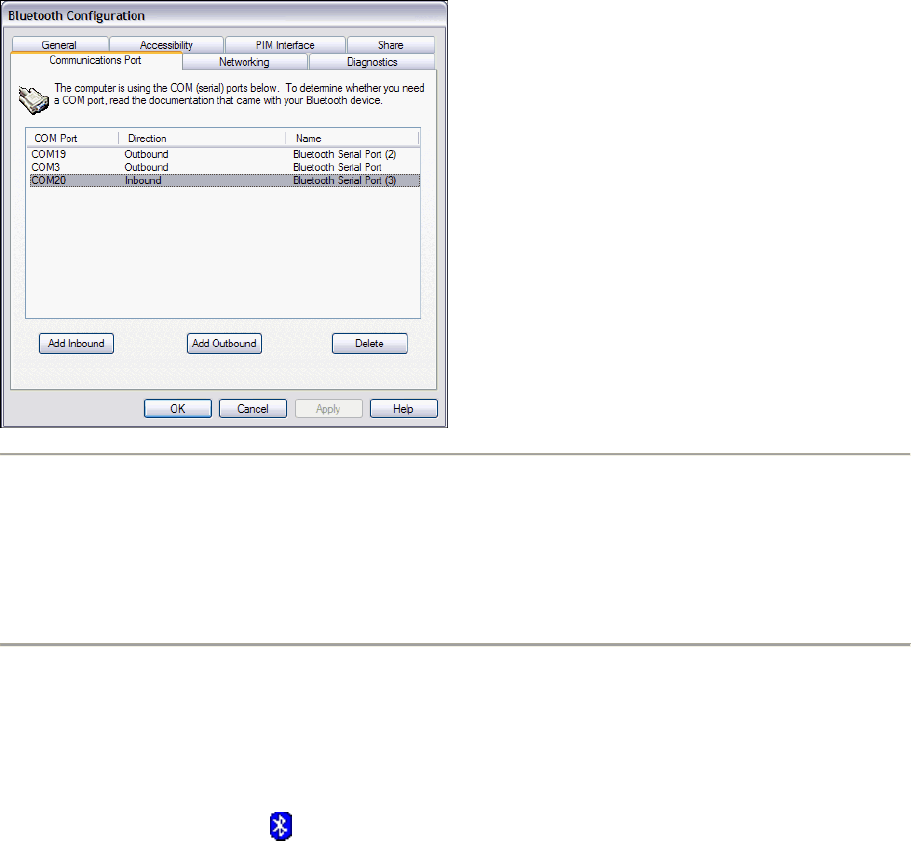
Task: Click the name Bluetooth Serial Port (2)
Action: click(345, 154)
